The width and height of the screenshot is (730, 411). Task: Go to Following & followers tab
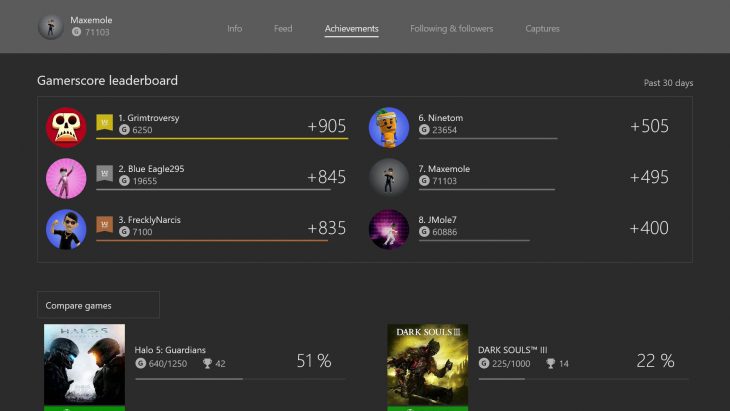(451, 29)
